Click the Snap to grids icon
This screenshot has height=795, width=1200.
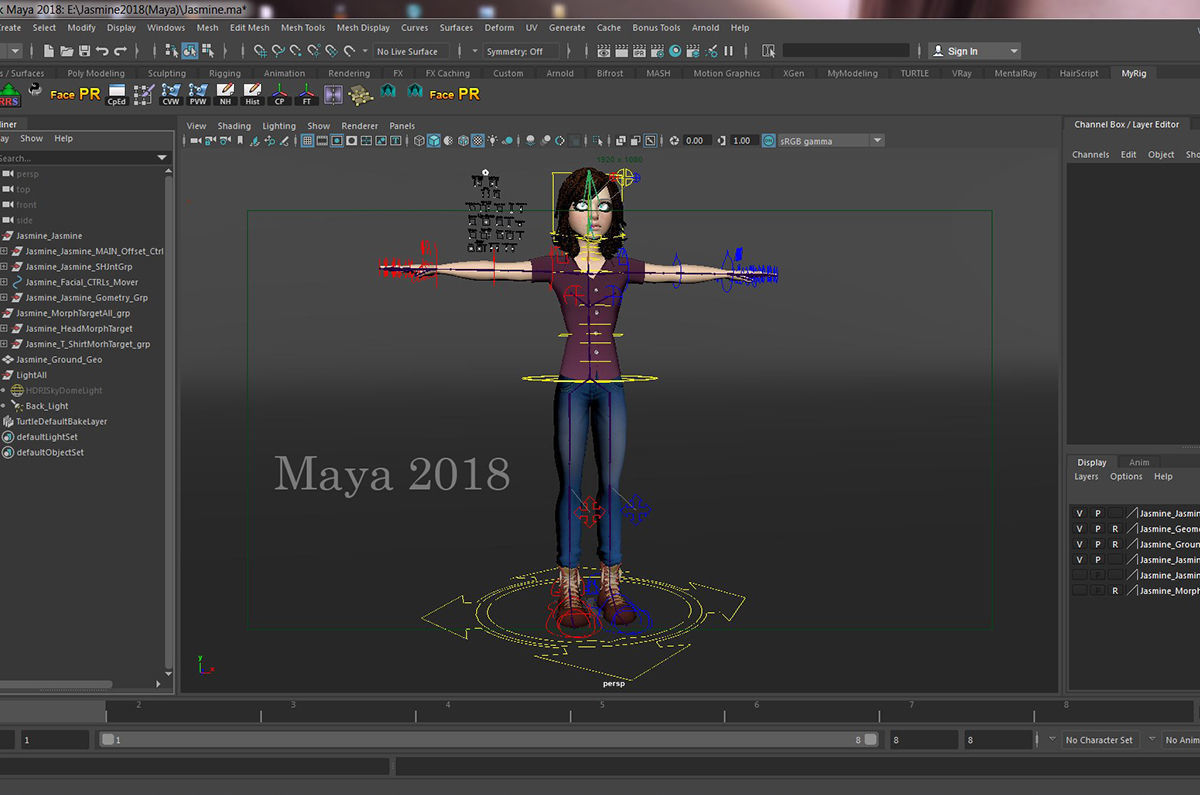tap(259, 51)
